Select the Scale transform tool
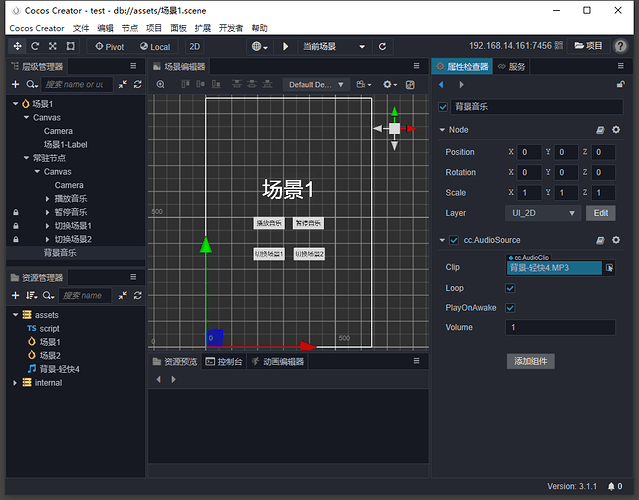 point(53,46)
